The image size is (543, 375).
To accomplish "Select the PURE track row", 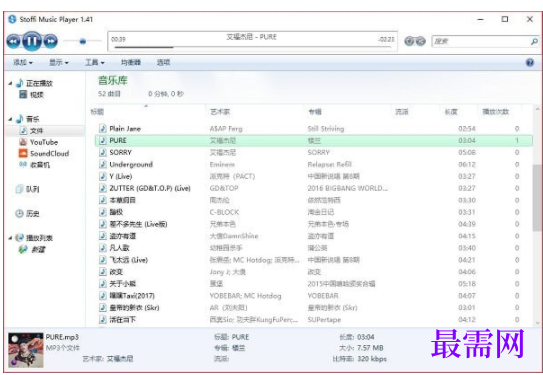I will [x=314, y=141].
